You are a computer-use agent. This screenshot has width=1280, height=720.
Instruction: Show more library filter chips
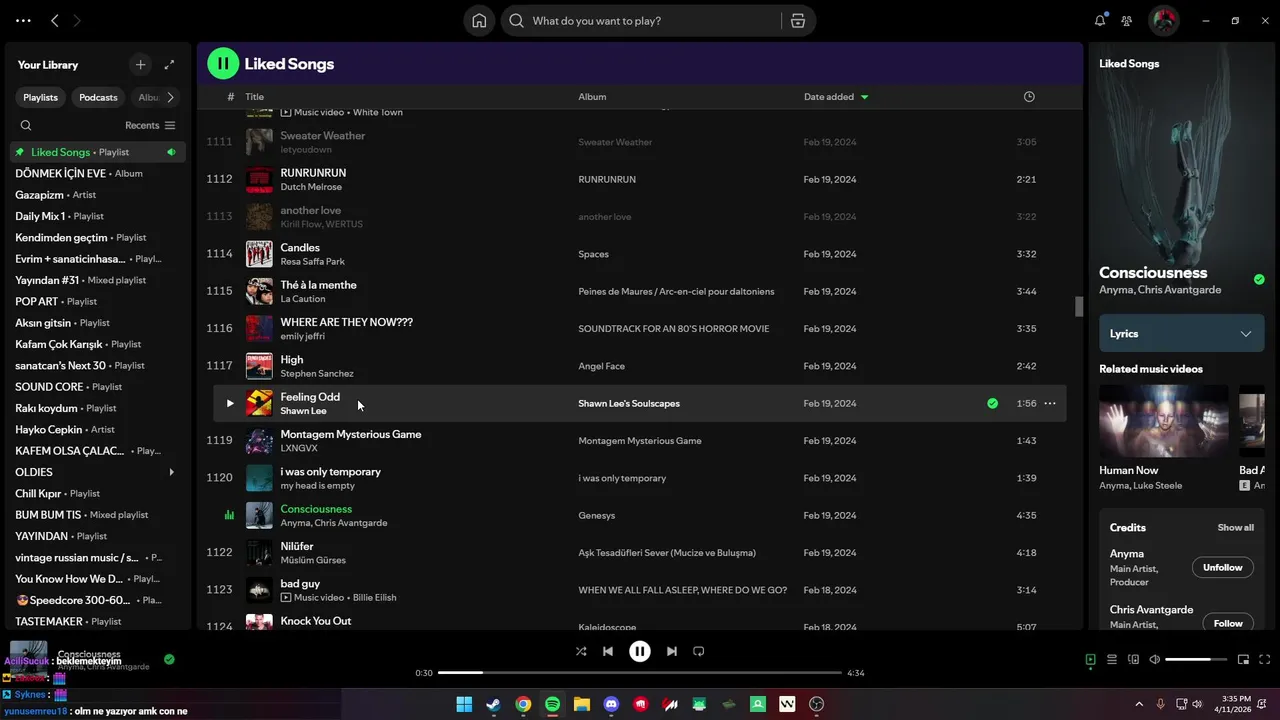click(170, 98)
